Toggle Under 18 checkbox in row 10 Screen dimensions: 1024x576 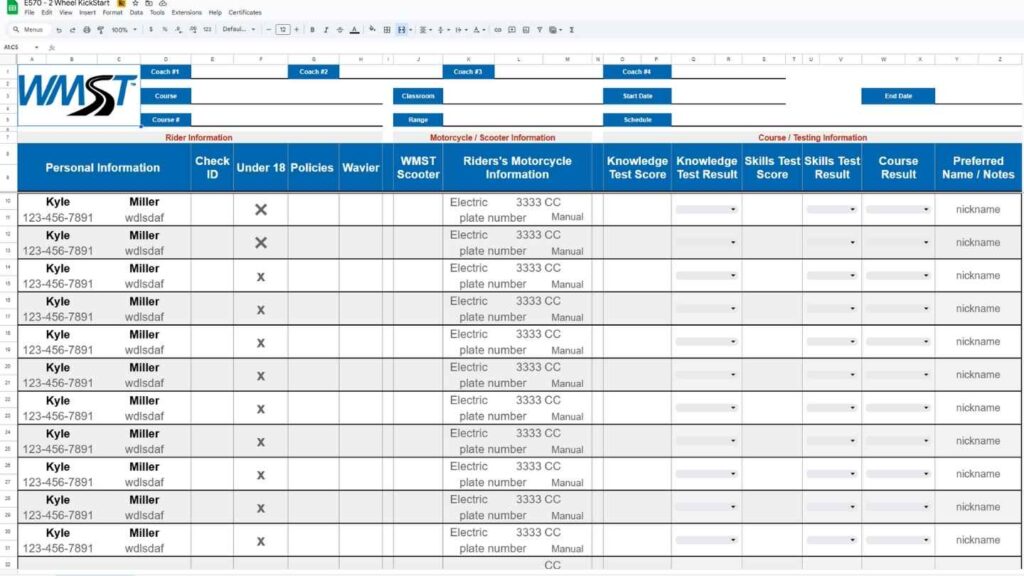[261, 209]
